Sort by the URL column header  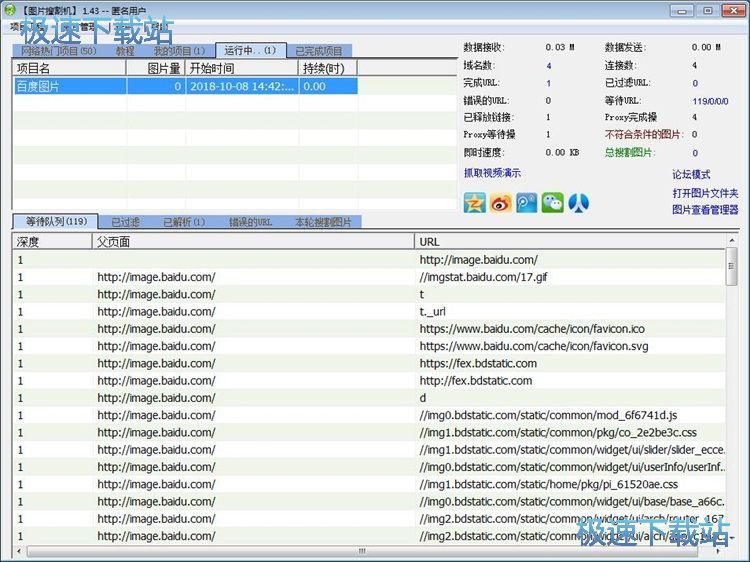(x=570, y=242)
